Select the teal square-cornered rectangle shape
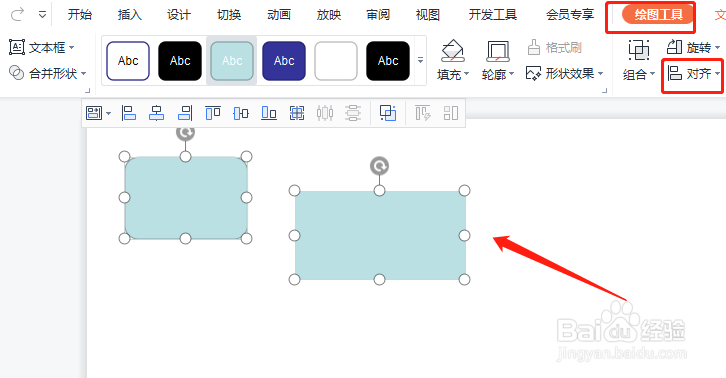726x378 pixels. 380,235
